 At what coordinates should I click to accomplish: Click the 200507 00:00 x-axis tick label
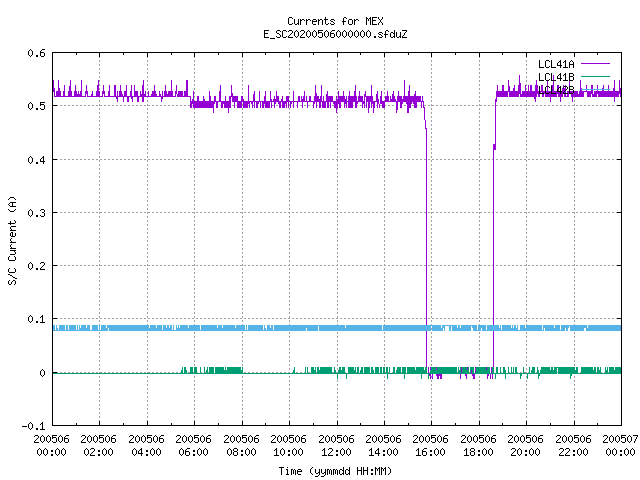[620, 445]
